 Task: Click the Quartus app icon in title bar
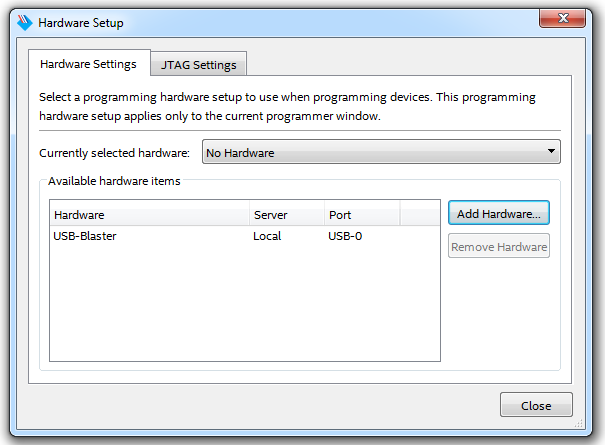pyautogui.click(x=24, y=22)
